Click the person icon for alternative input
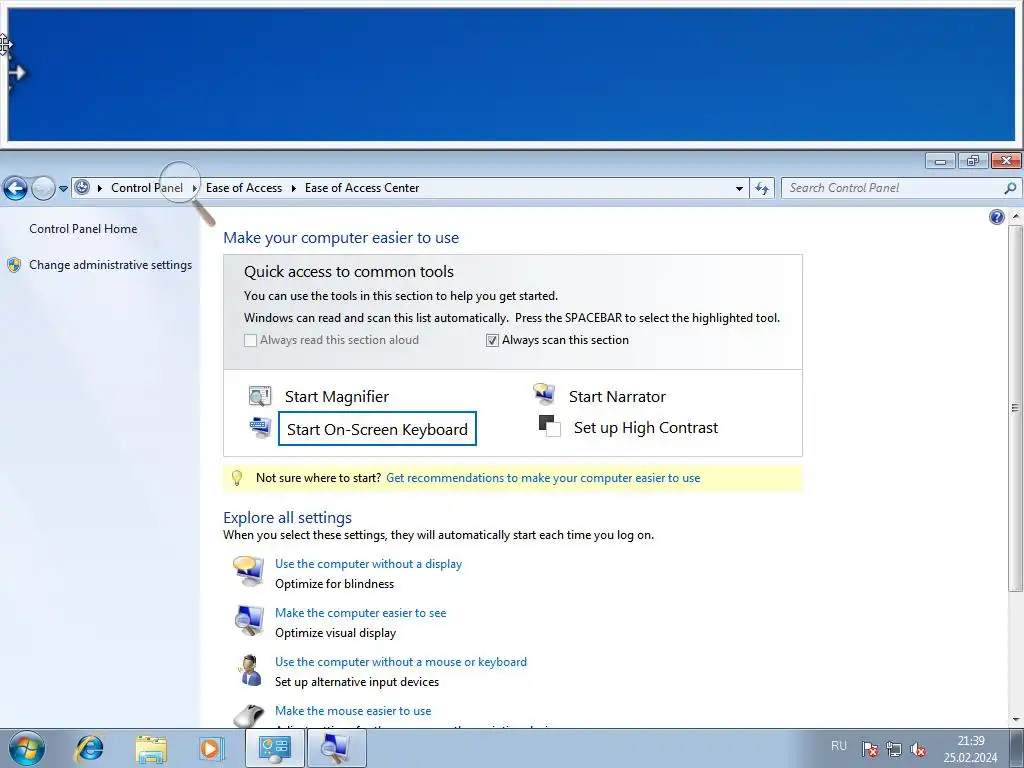The height and width of the screenshot is (768, 1024). [249, 670]
